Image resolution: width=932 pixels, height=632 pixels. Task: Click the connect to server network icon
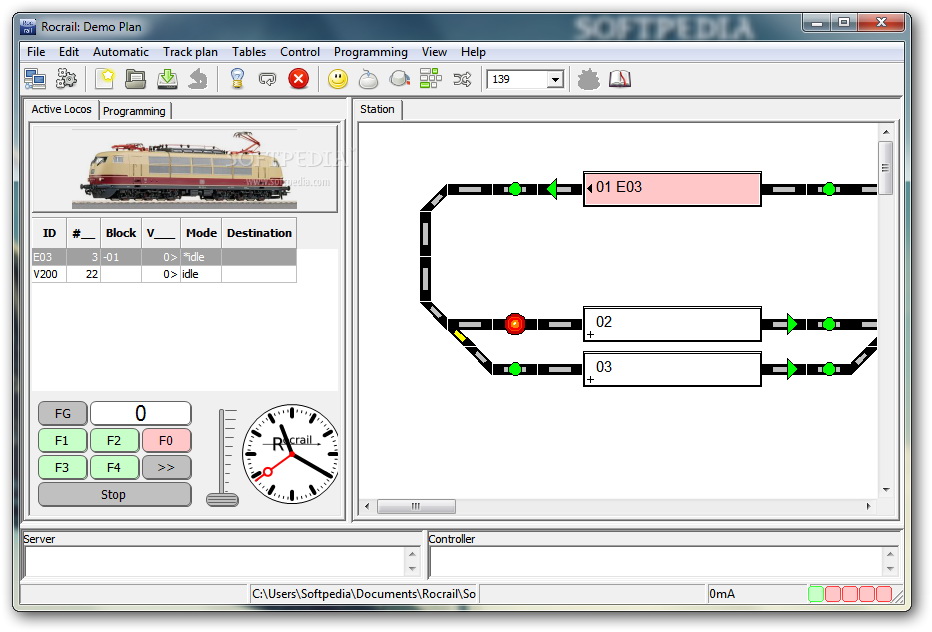[x=36, y=78]
